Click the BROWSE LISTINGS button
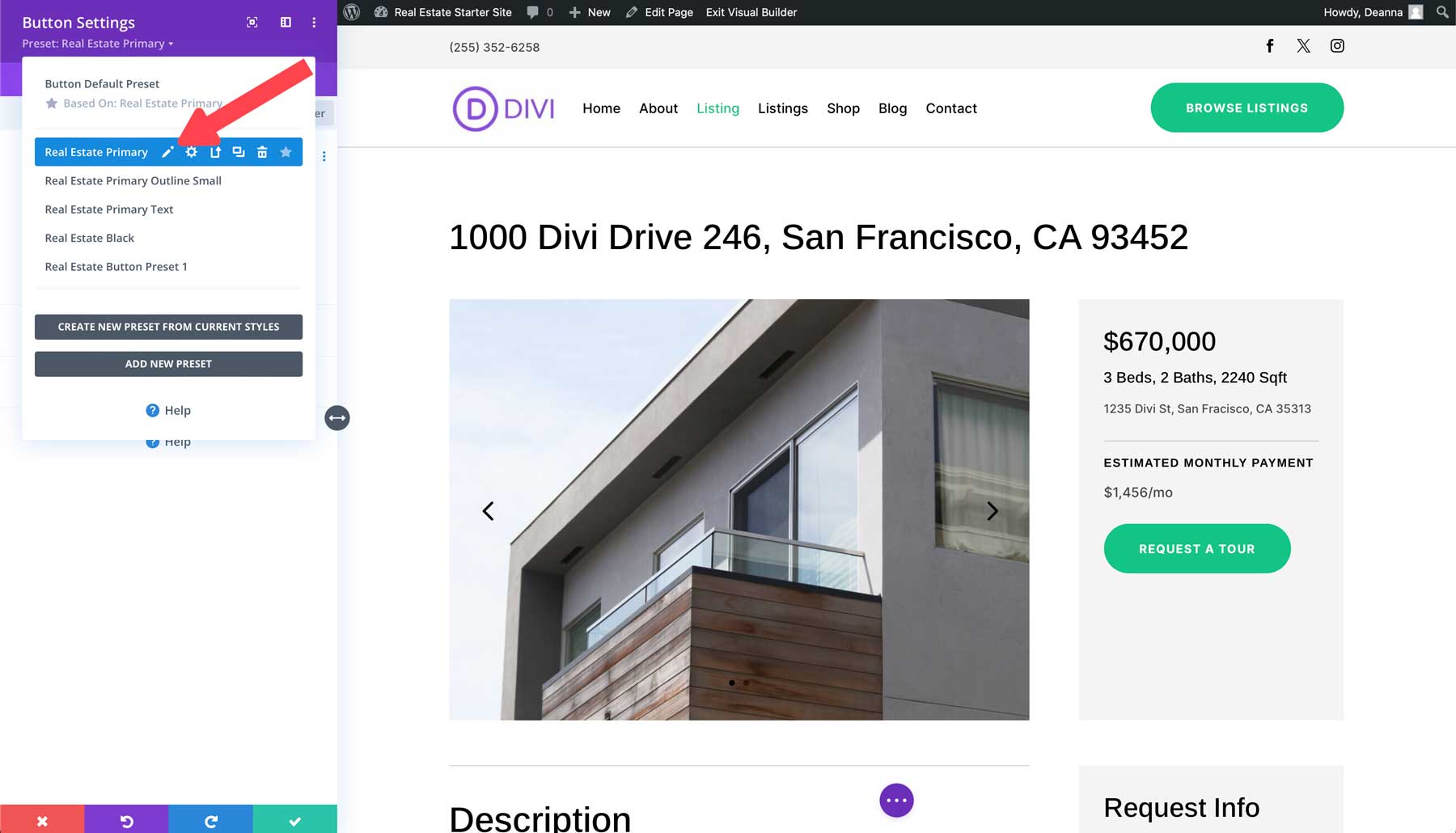 1246,107
